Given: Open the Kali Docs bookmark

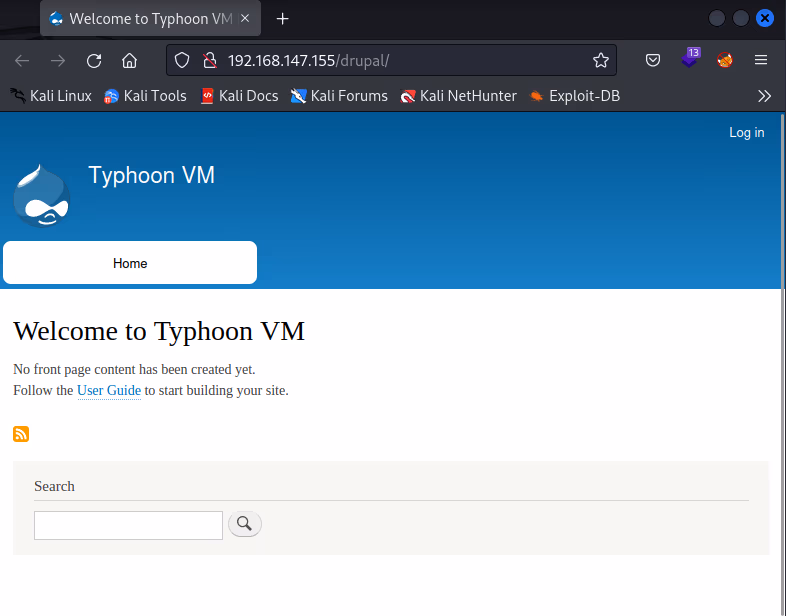Looking at the screenshot, I should 240,96.
